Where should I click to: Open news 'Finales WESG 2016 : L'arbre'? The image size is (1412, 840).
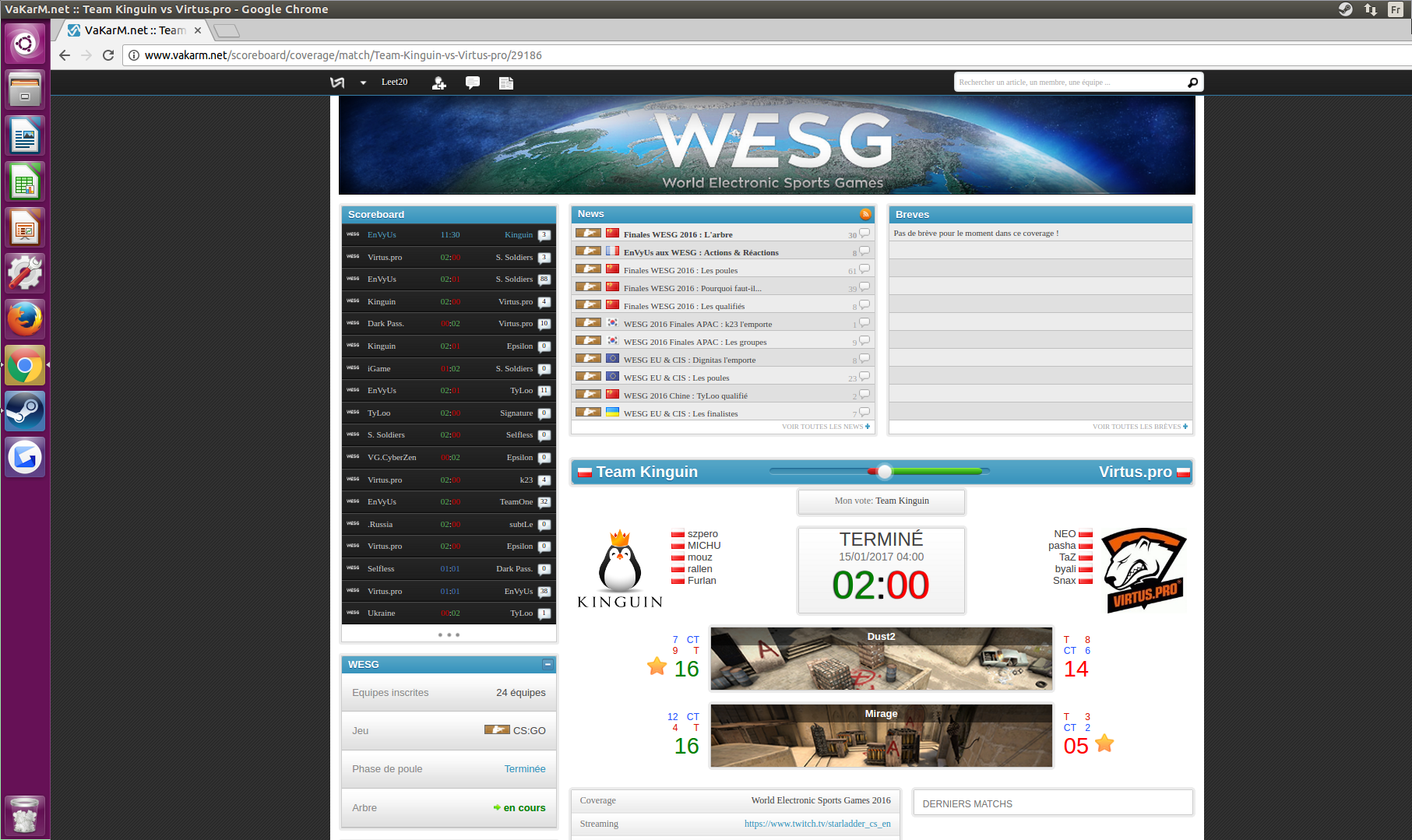tap(678, 234)
